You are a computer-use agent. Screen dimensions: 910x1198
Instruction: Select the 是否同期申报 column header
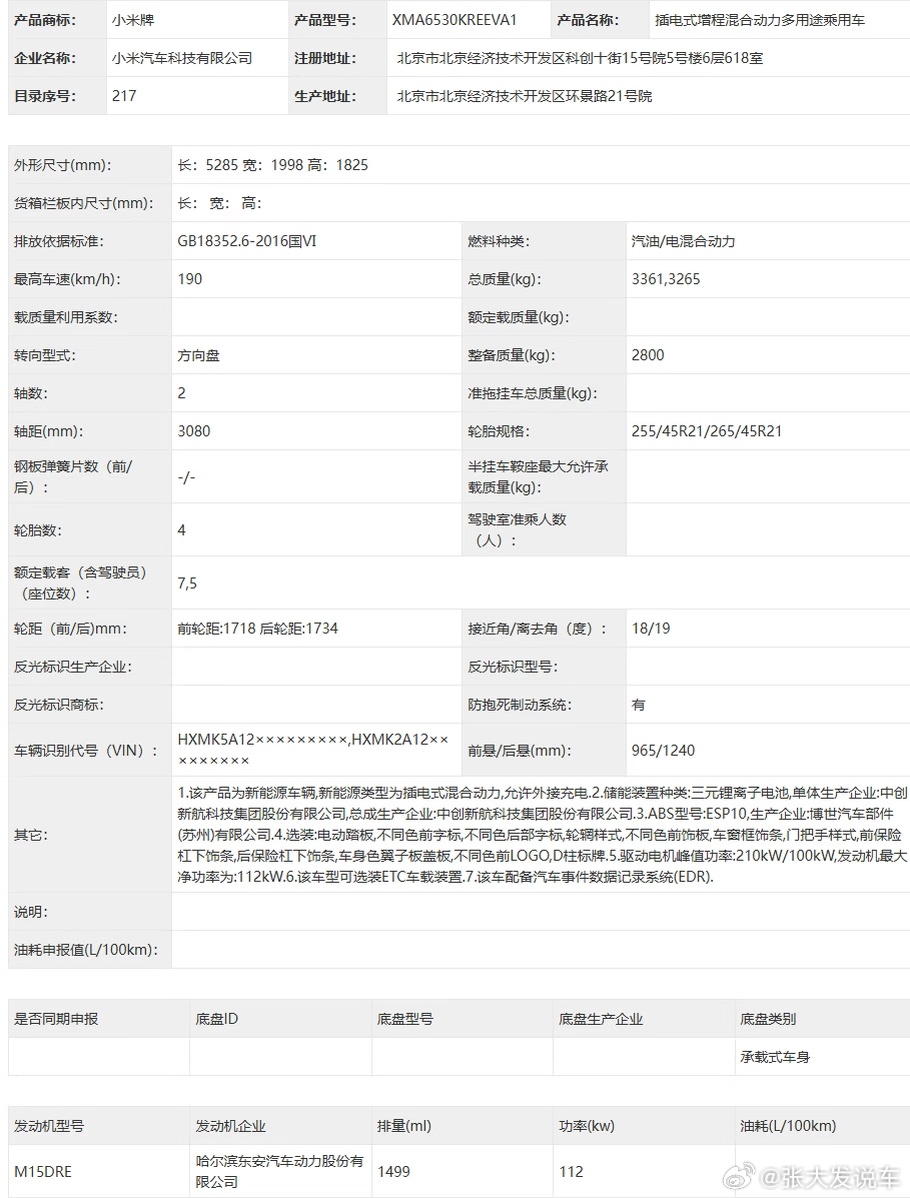pyautogui.click(x=56, y=1018)
